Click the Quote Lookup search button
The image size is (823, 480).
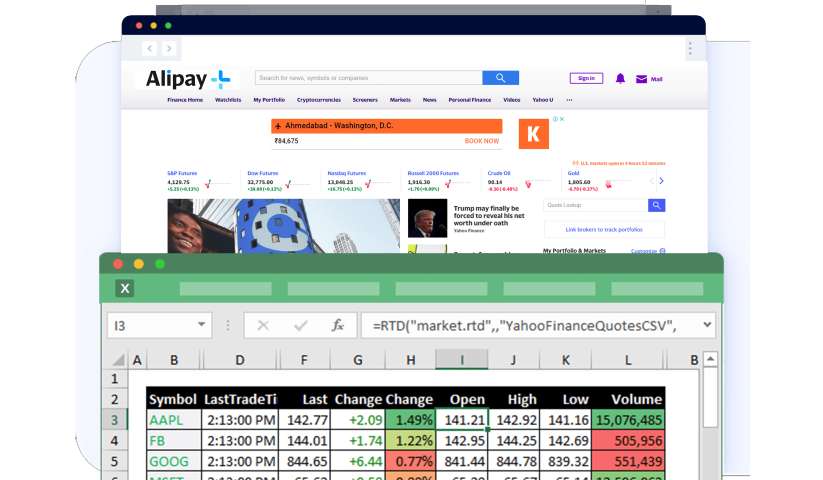point(657,205)
